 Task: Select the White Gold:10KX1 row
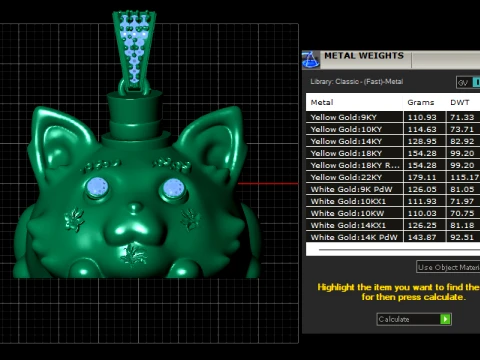[x=393, y=201]
